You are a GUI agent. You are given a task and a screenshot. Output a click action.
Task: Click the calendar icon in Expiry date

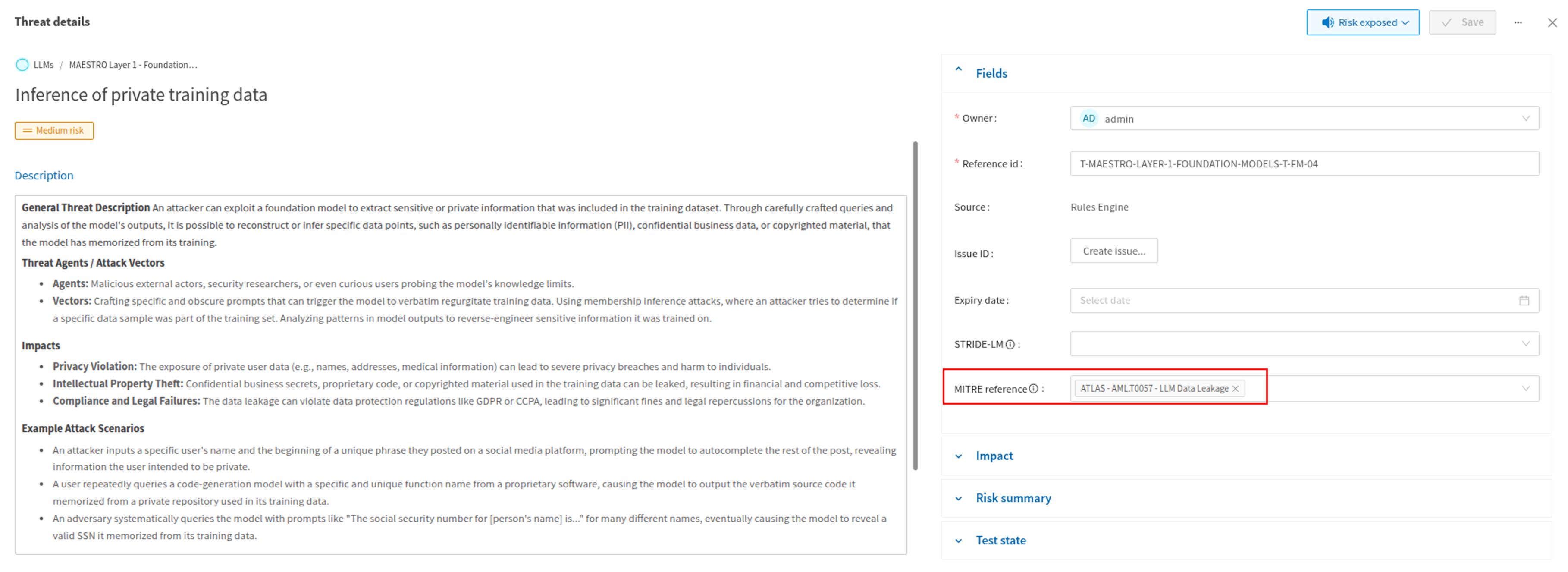pos(1524,300)
